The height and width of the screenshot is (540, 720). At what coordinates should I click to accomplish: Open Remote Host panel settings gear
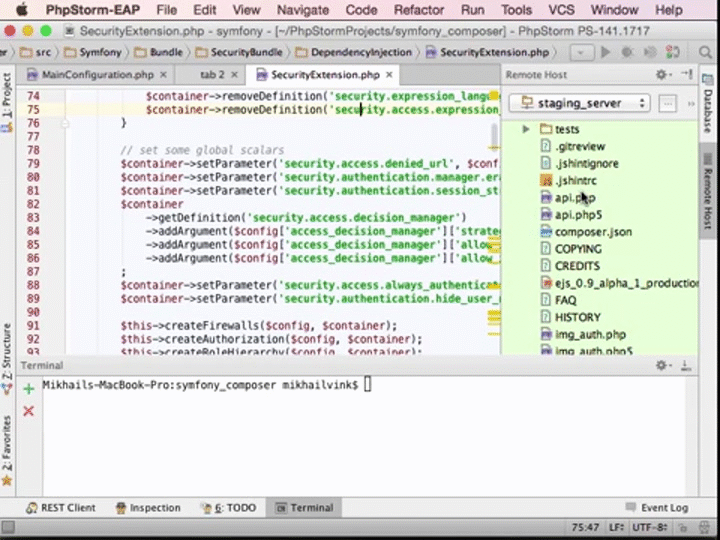tap(662, 75)
